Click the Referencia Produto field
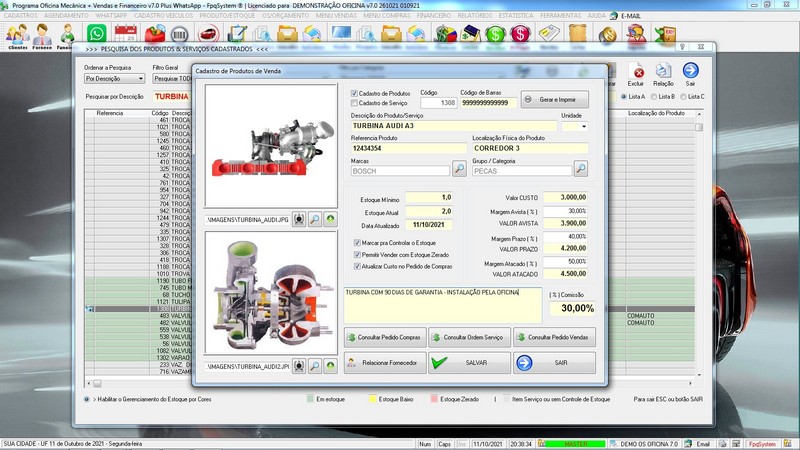 coord(409,148)
